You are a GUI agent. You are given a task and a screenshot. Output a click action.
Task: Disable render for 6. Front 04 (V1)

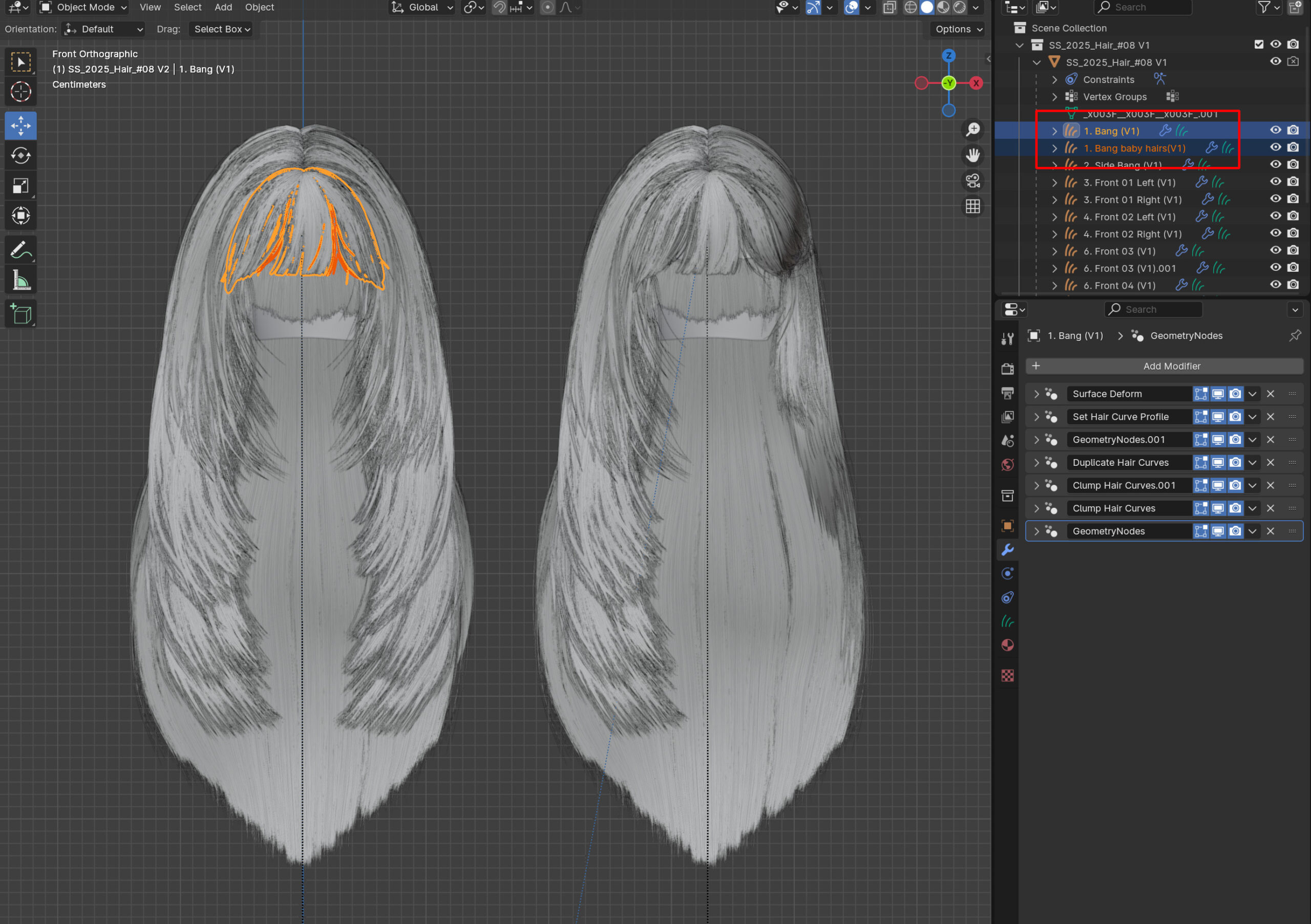(1293, 285)
